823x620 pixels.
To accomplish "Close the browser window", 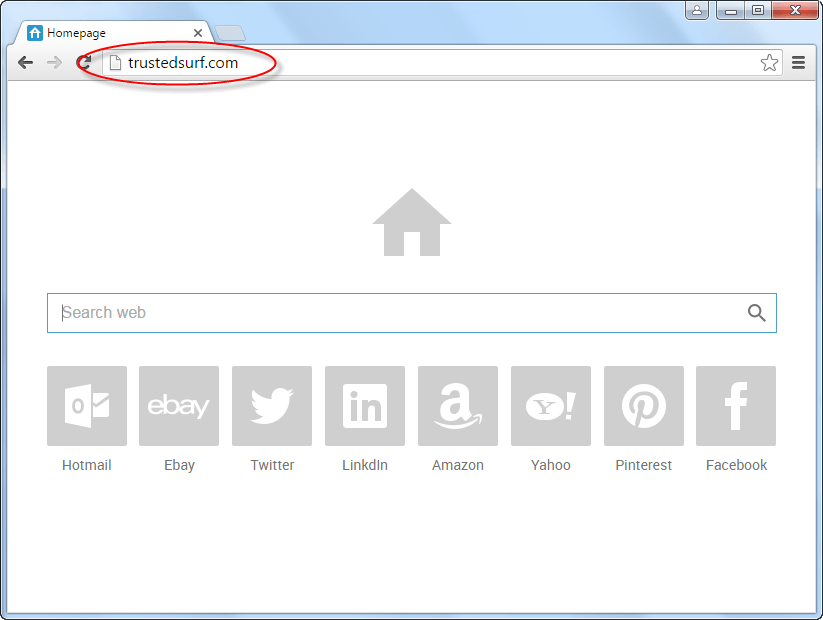I will coord(795,10).
